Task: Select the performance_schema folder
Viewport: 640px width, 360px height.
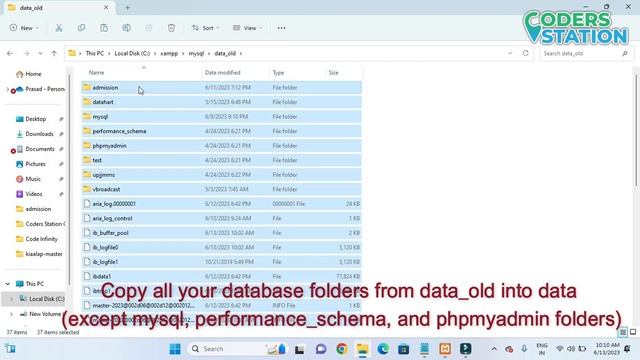Action: coord(221,131)
